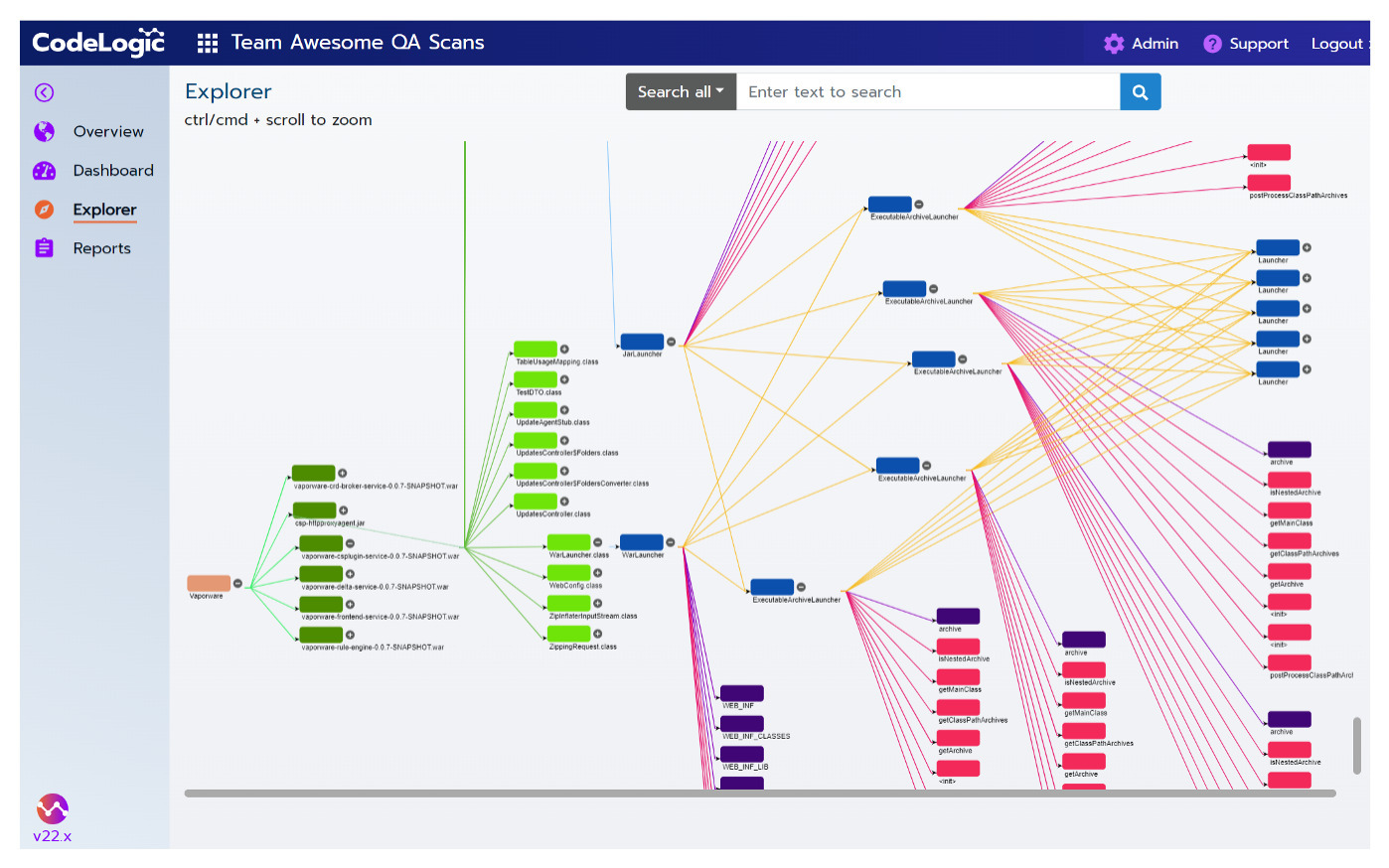Open Admin settings via the gear icon
This screenshot has width=1389, height=868.
(1114, 43)
